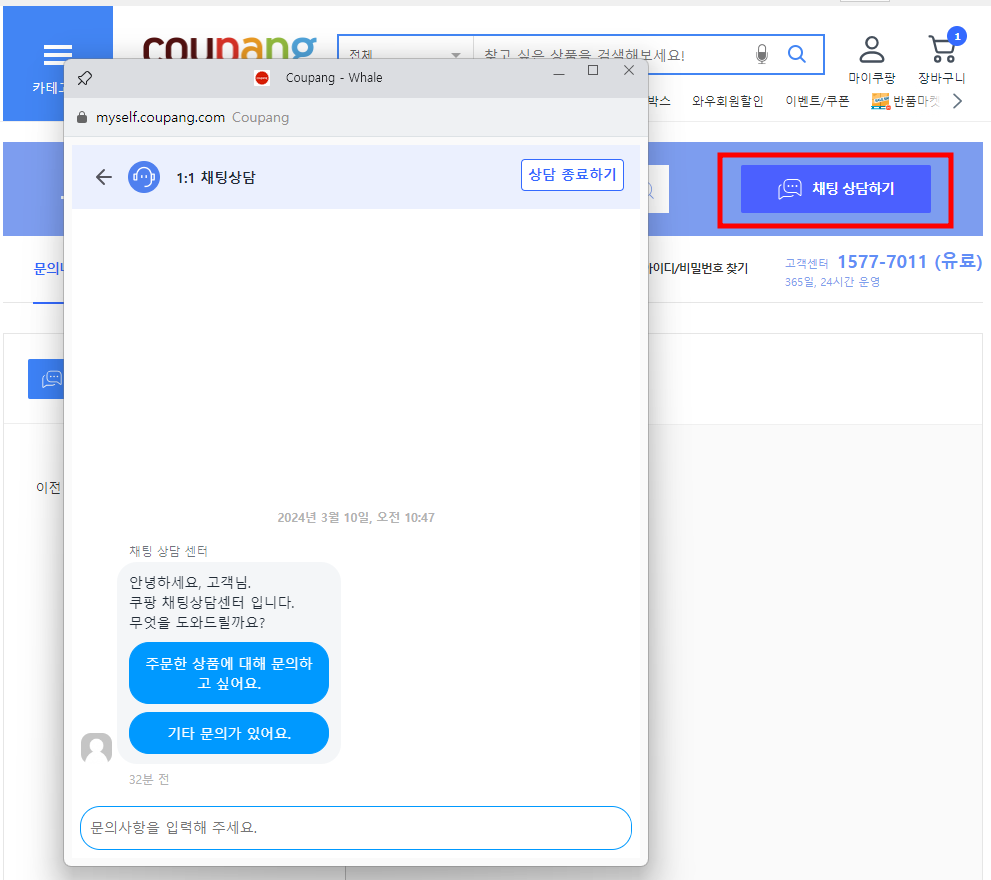The width and height of the screenshot is (991, 880).
Task: Expand more menu items with the right chevron
Action: 957,100
